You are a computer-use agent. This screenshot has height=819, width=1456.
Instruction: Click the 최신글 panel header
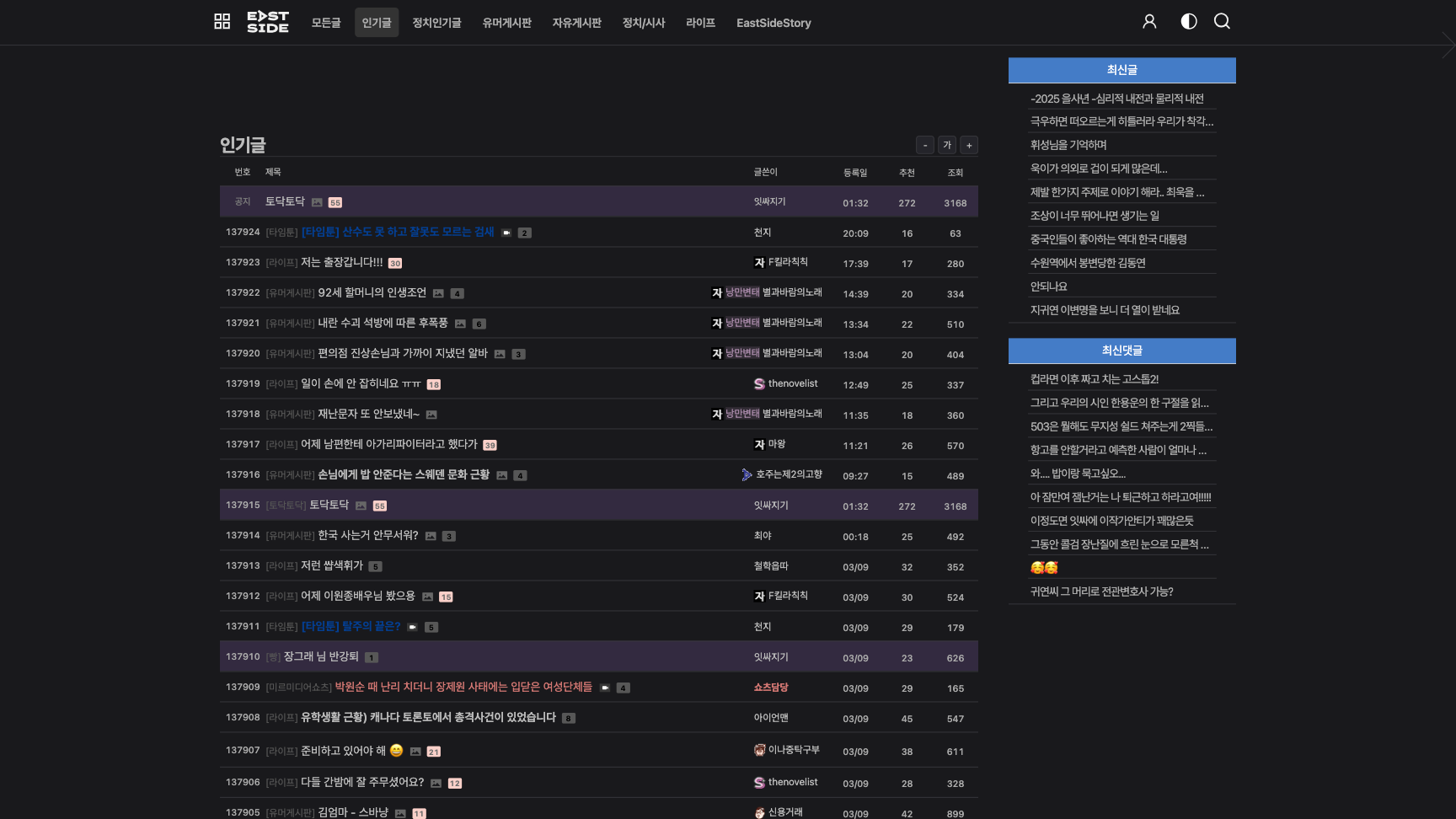coord(1121,70)
